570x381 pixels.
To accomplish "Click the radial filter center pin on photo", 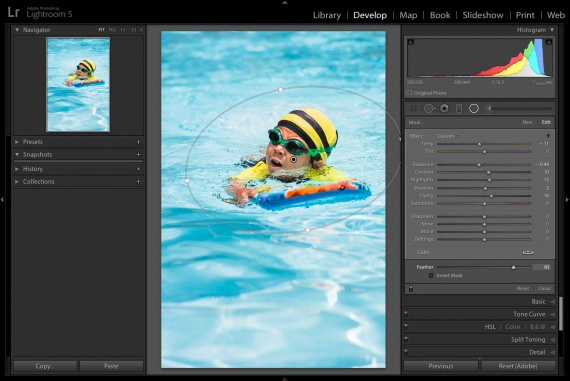I will click(294, 159).
